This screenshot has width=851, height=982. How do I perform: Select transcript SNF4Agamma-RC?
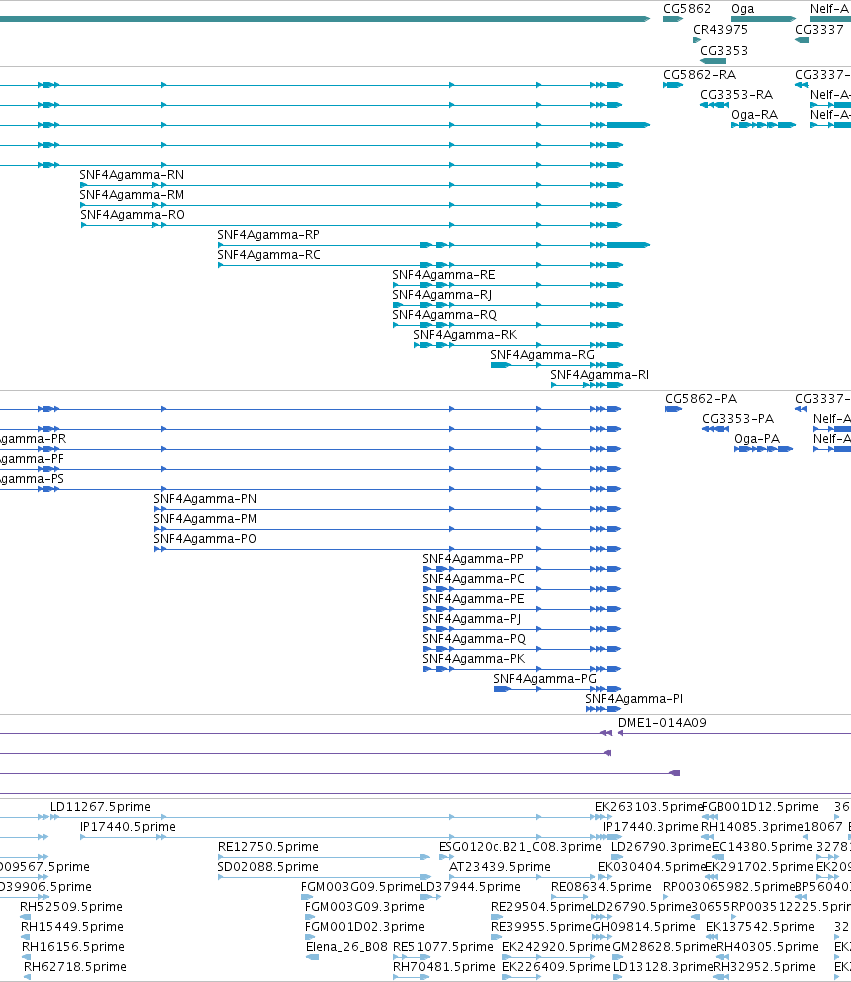(269, 255)
